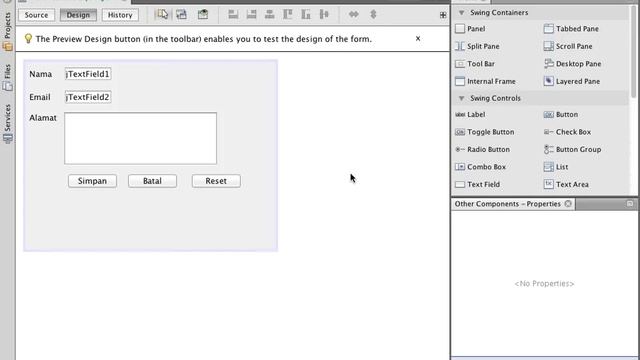Choose Layered Pane component
This screenshot has width=640, height=360.
(x=572, y=81)
